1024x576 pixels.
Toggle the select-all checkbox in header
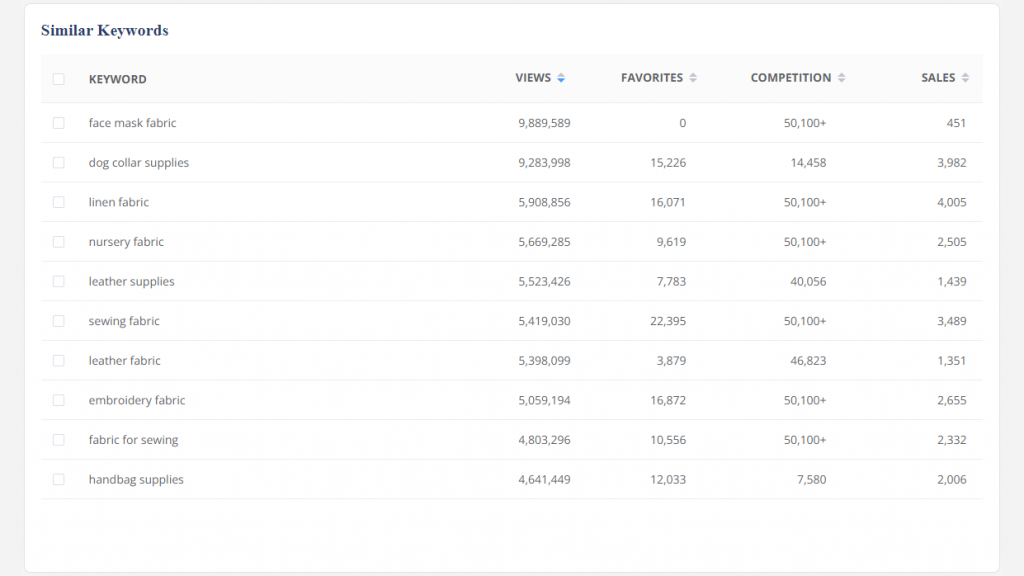click(x=59, y=79)
